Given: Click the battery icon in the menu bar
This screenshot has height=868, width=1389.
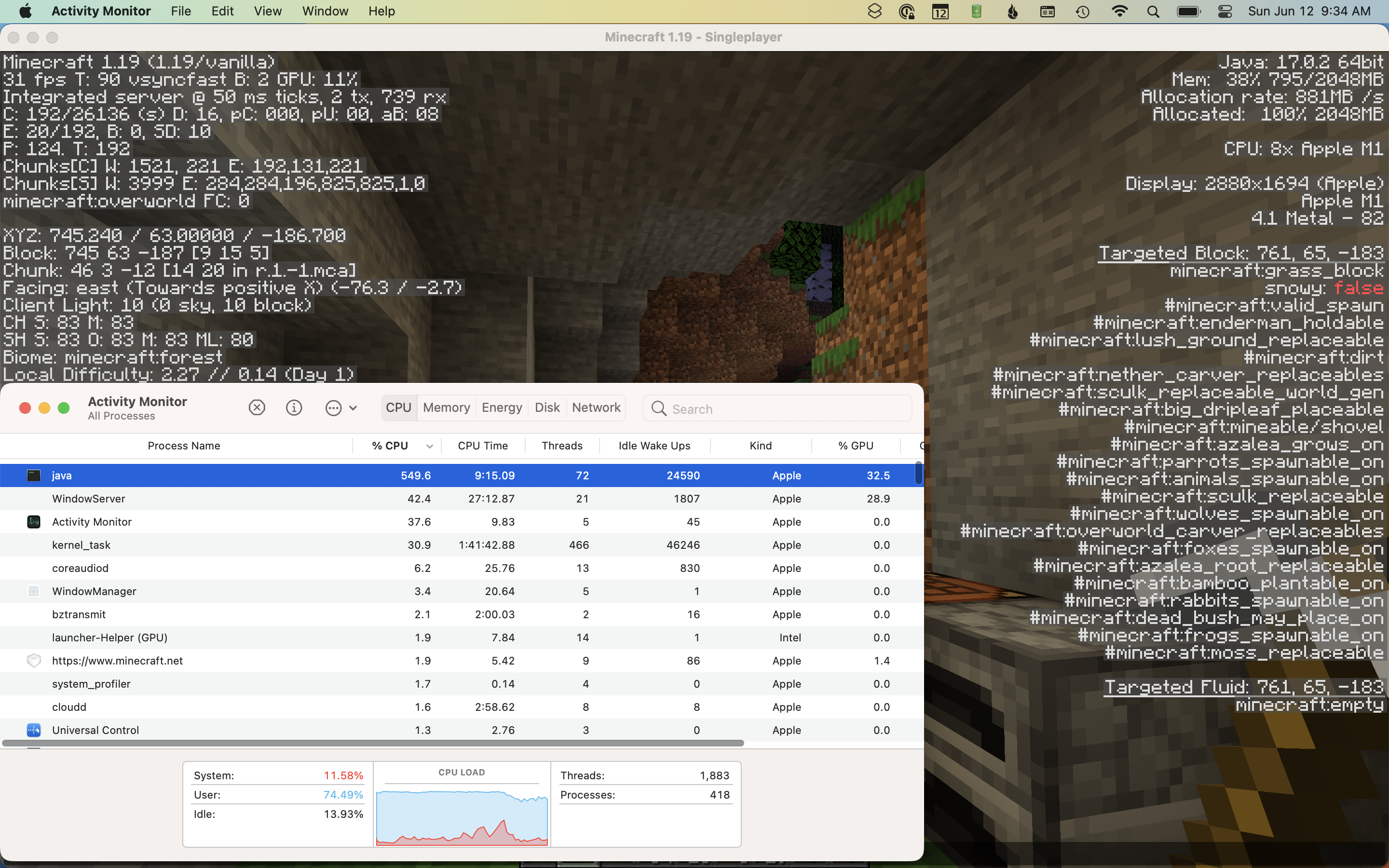Looking at the screenshot, I should tap(1189, 11).
